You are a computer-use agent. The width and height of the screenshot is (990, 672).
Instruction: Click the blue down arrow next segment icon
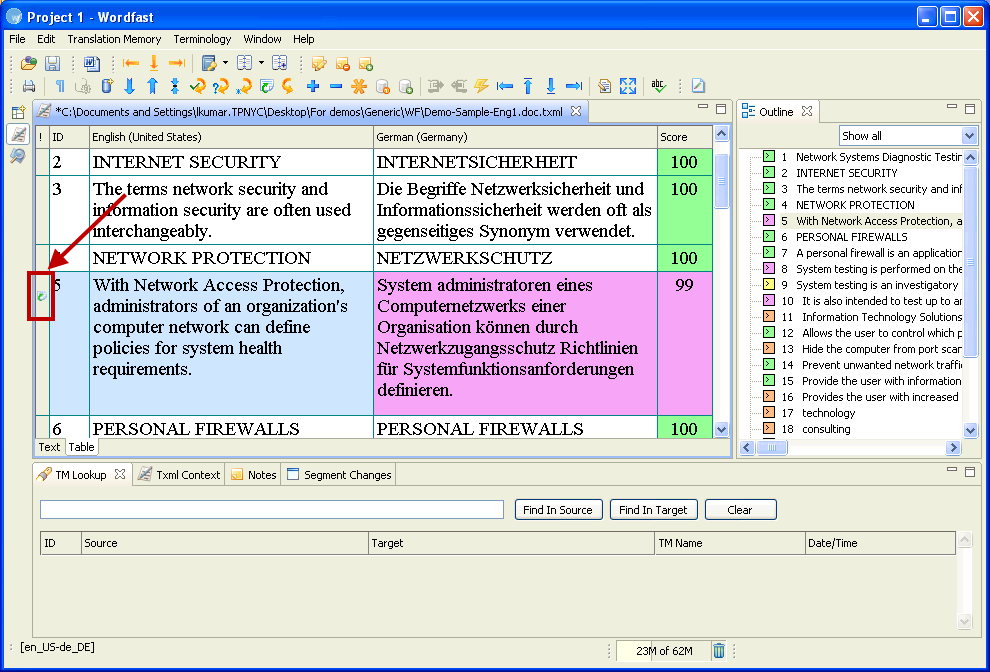click(x=129, y=86)
